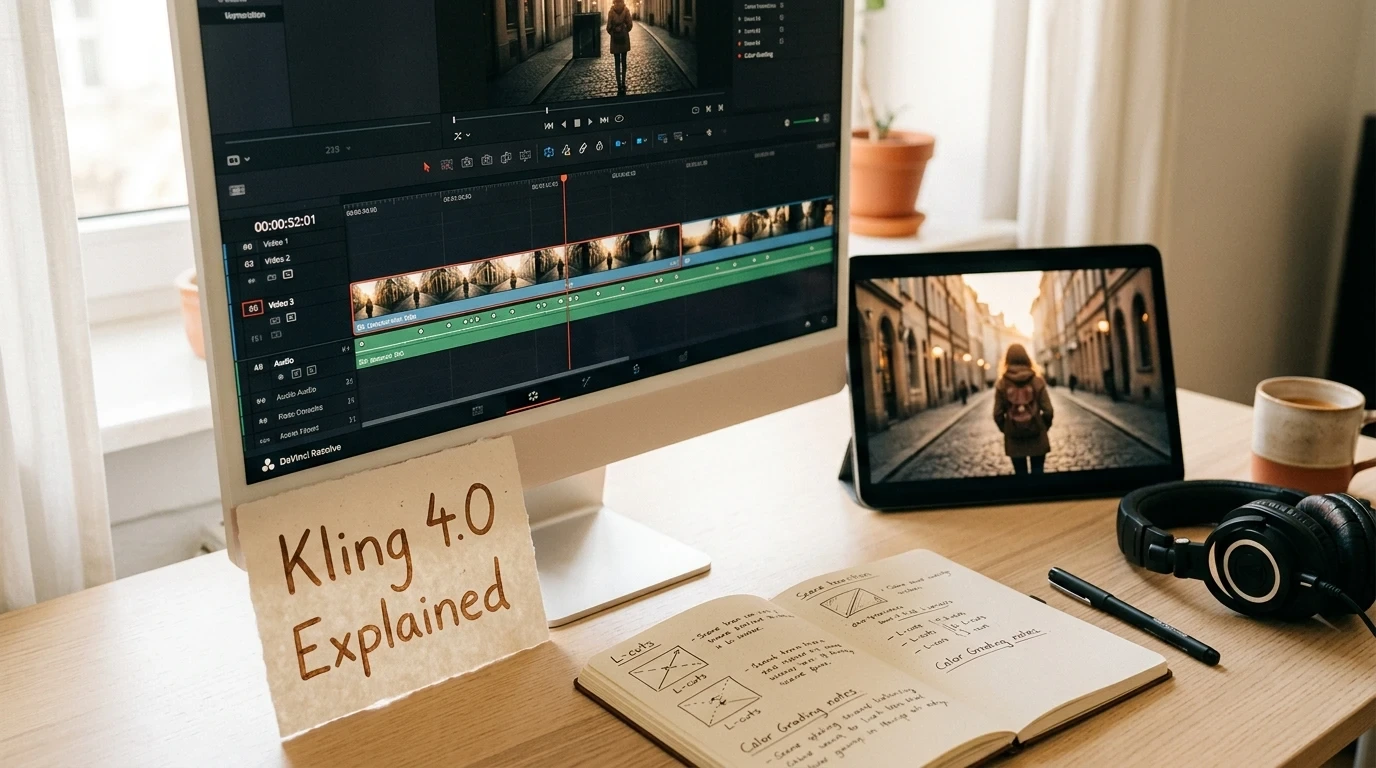
Task: Play the timeline forward
Action: 590,122
